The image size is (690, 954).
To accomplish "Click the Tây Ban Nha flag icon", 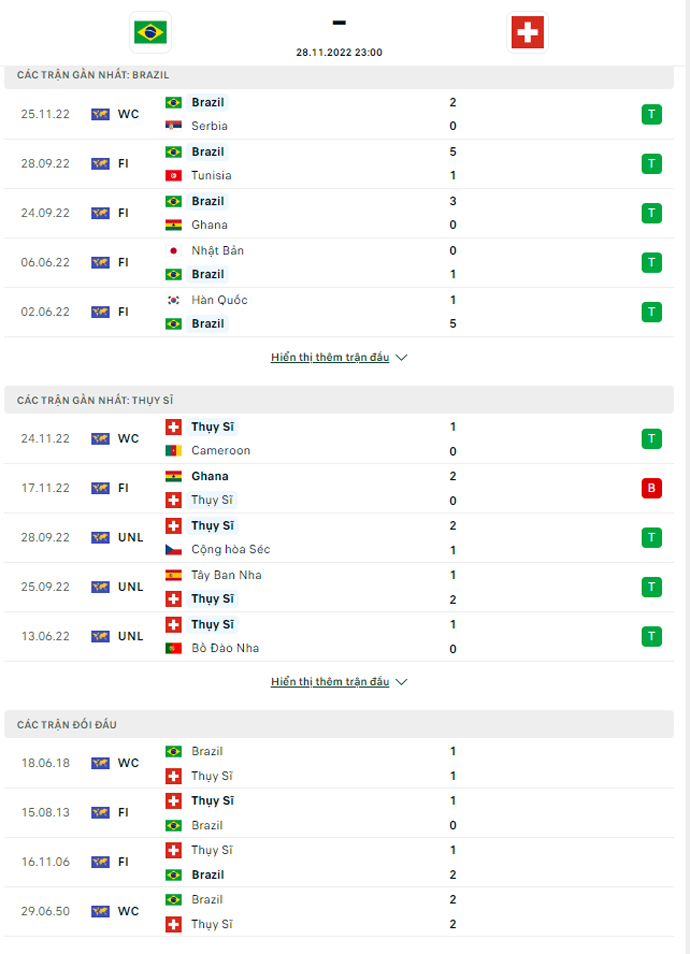I will (x=174, y=575).
